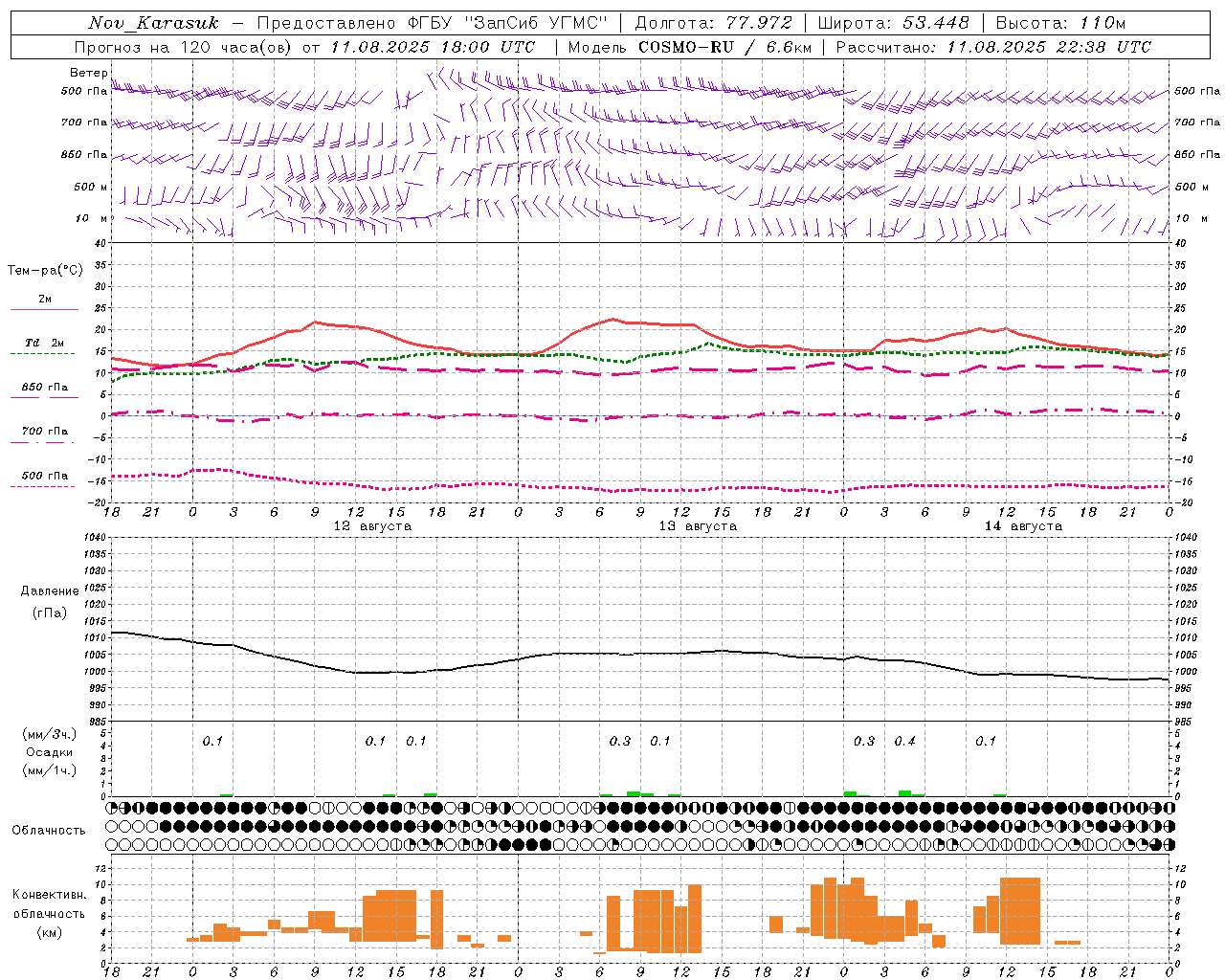1225x980 pixels.
Task: Select the Осадки label
Action: 50,752
